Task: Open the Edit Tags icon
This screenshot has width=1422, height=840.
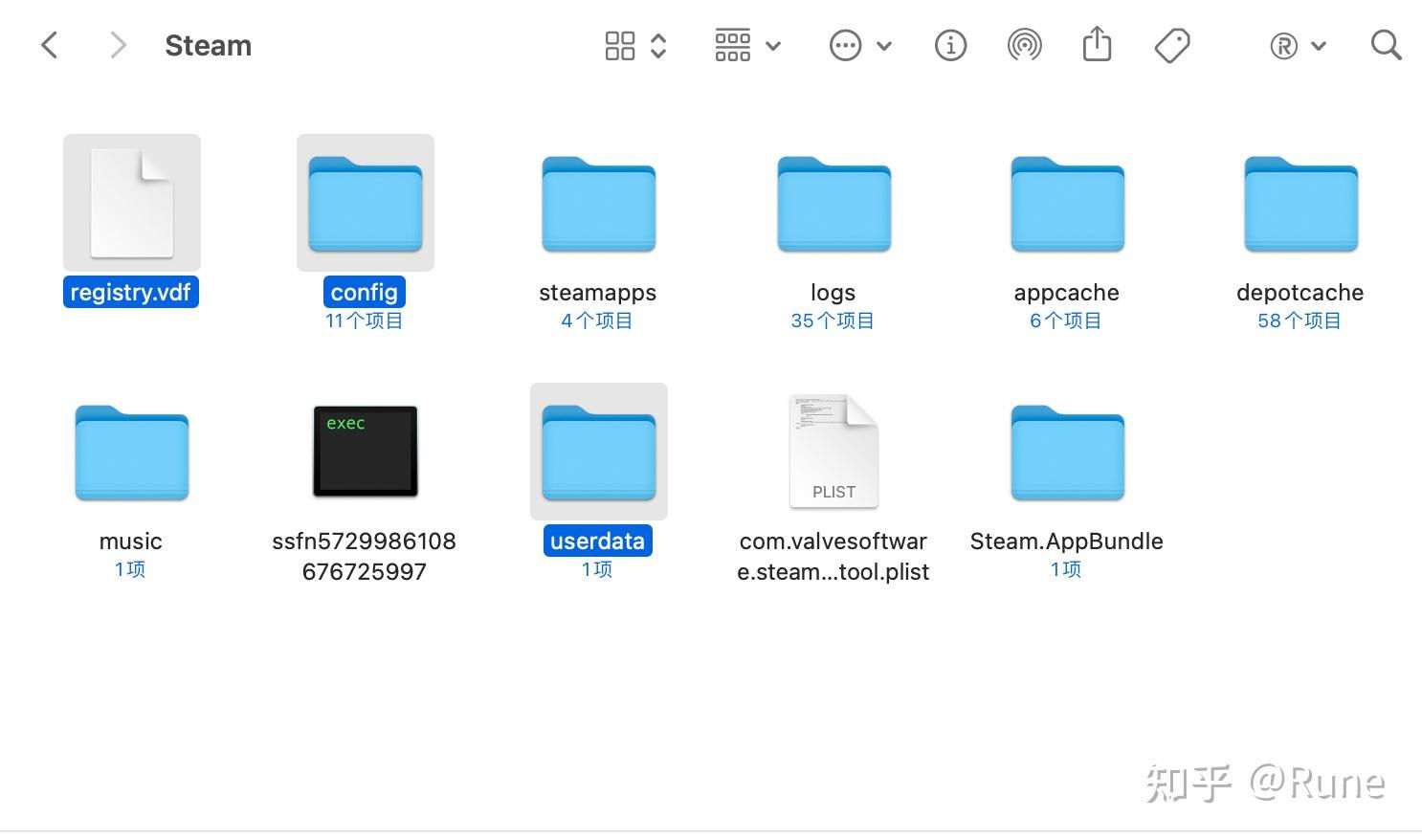Action: 1172,45
